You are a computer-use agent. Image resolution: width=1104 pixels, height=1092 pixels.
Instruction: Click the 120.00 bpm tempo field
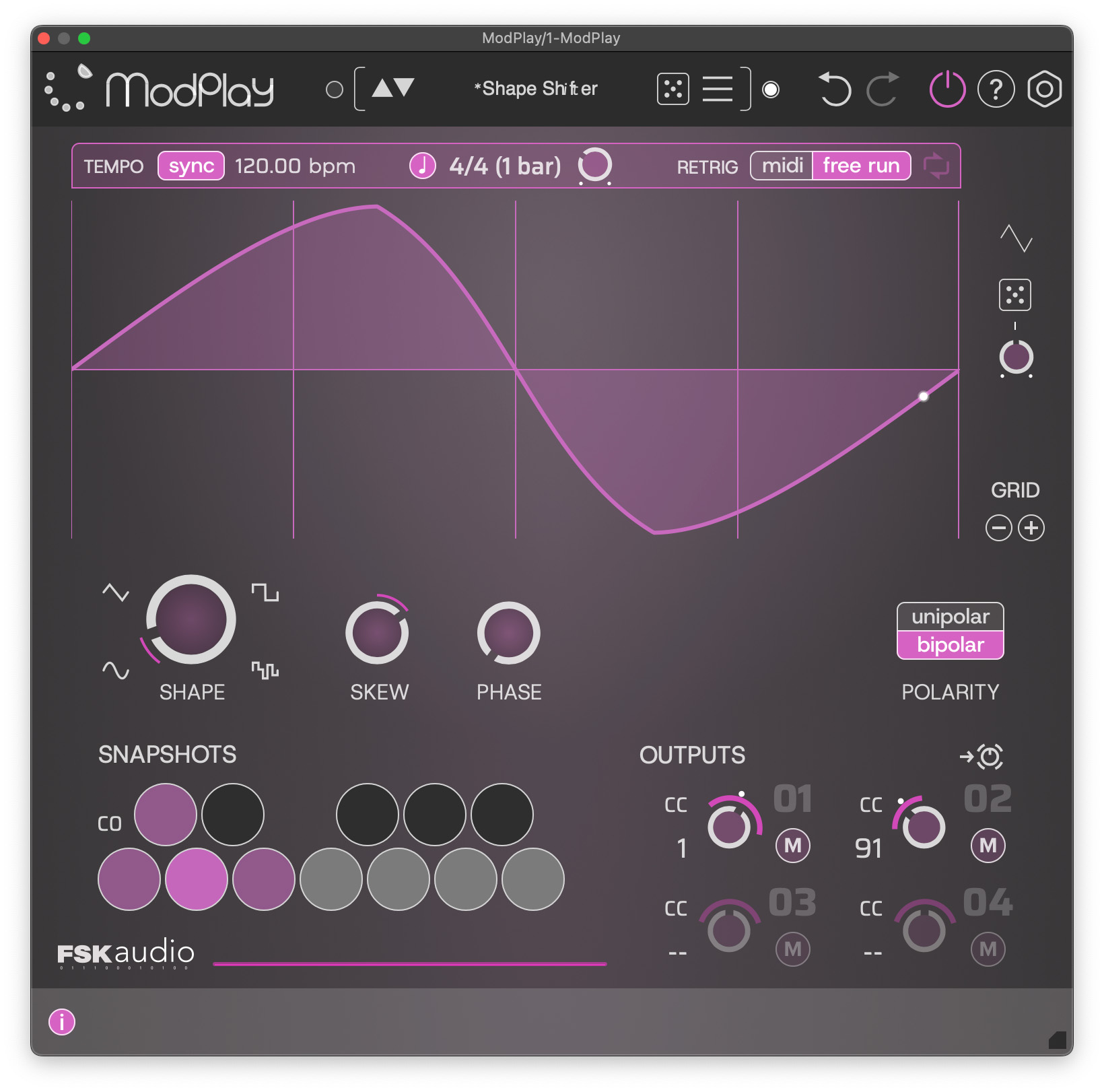point(295,166)
